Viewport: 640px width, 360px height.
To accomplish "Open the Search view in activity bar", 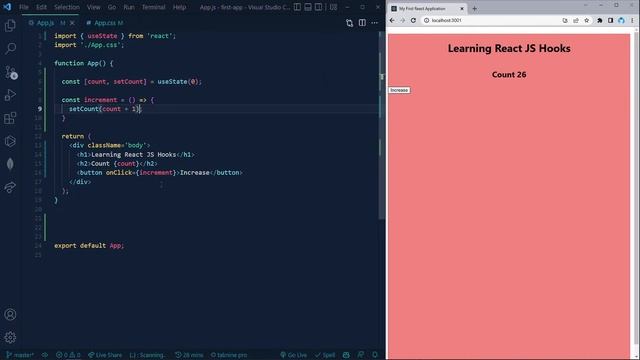I will (10, 48).
